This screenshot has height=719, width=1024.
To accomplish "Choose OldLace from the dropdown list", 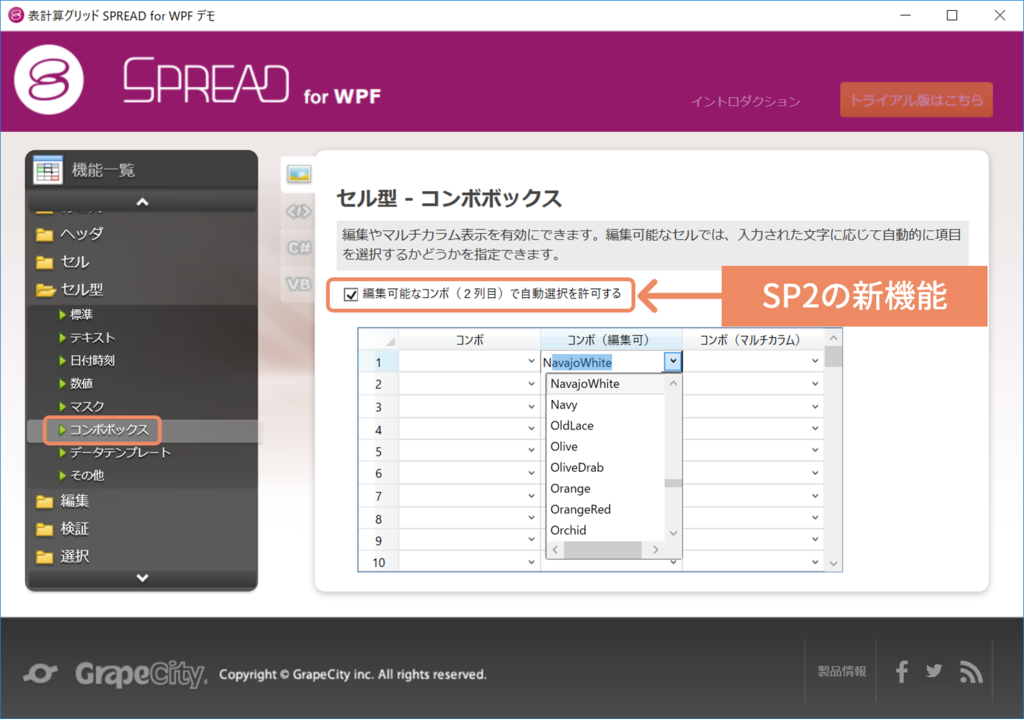I will (605, 426).
